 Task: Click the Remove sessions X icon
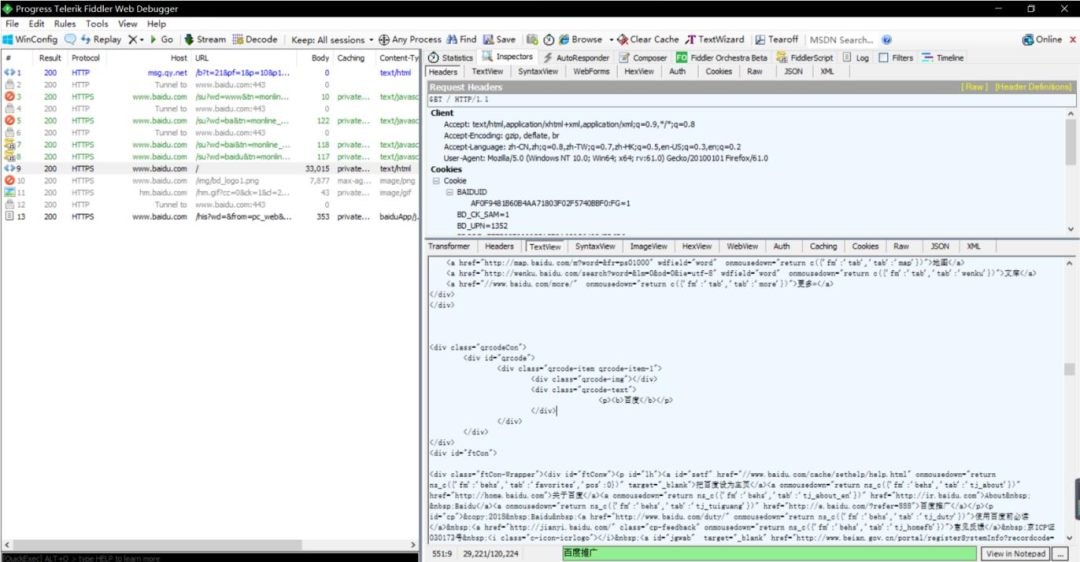click(x=132, y=39)
